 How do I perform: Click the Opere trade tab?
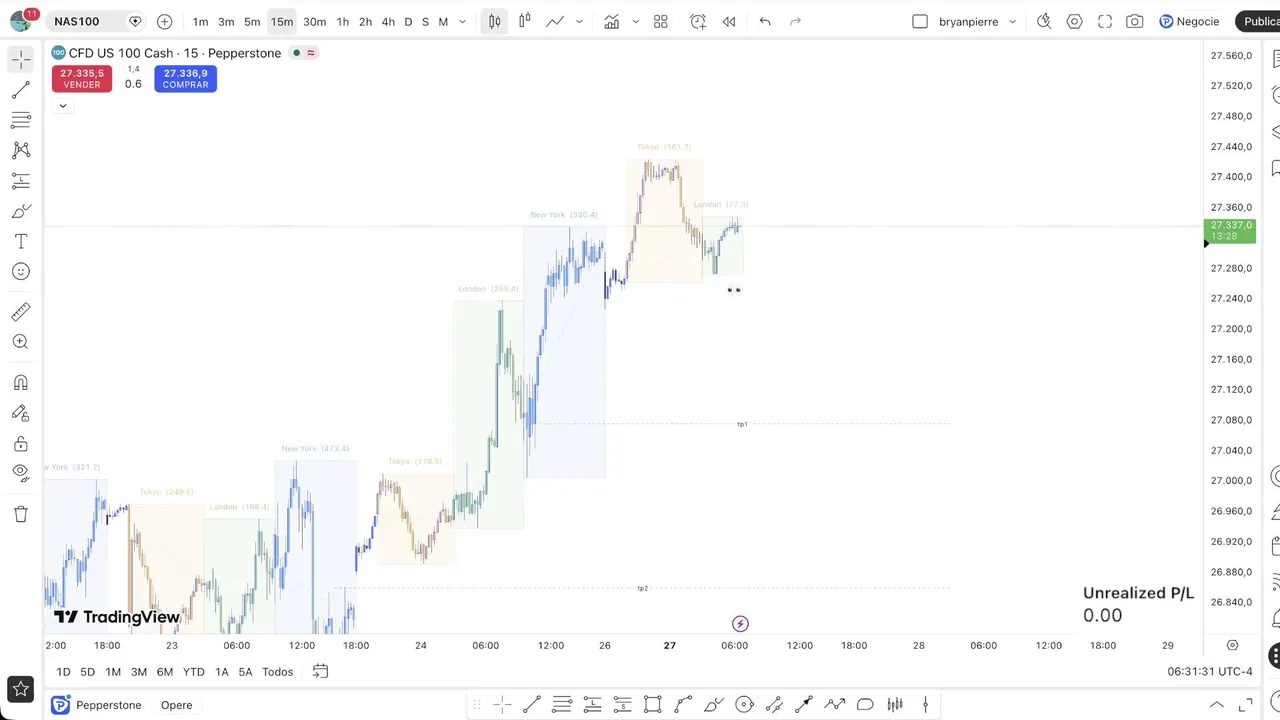(176, 705)
